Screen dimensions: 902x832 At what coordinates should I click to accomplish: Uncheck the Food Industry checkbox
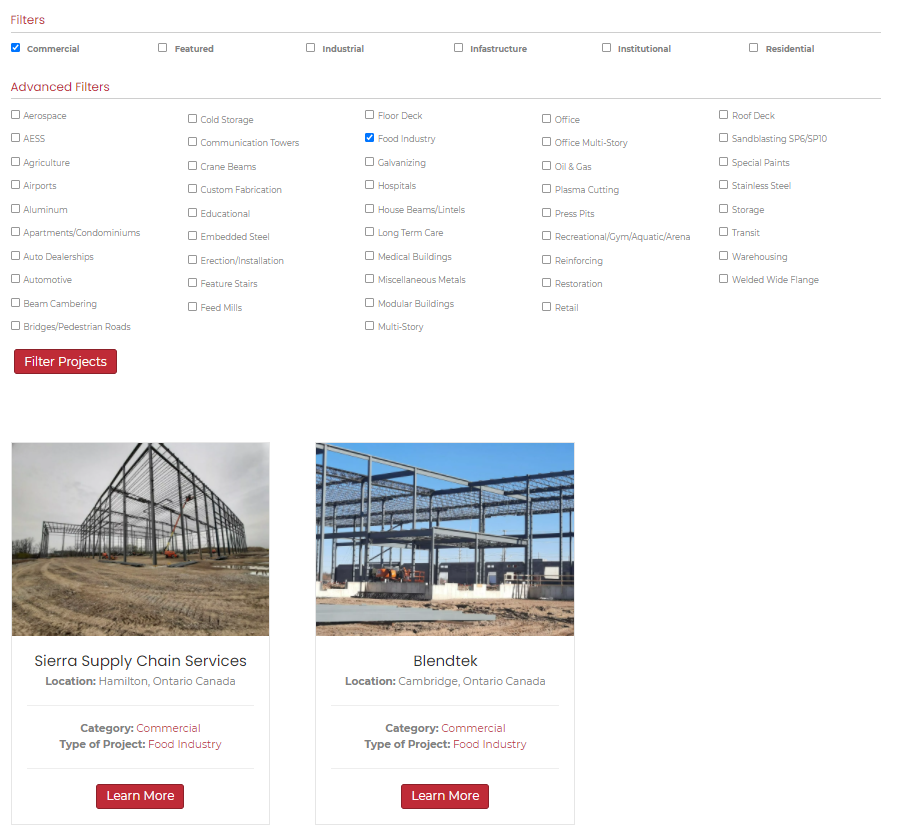[x=370, y=138]
